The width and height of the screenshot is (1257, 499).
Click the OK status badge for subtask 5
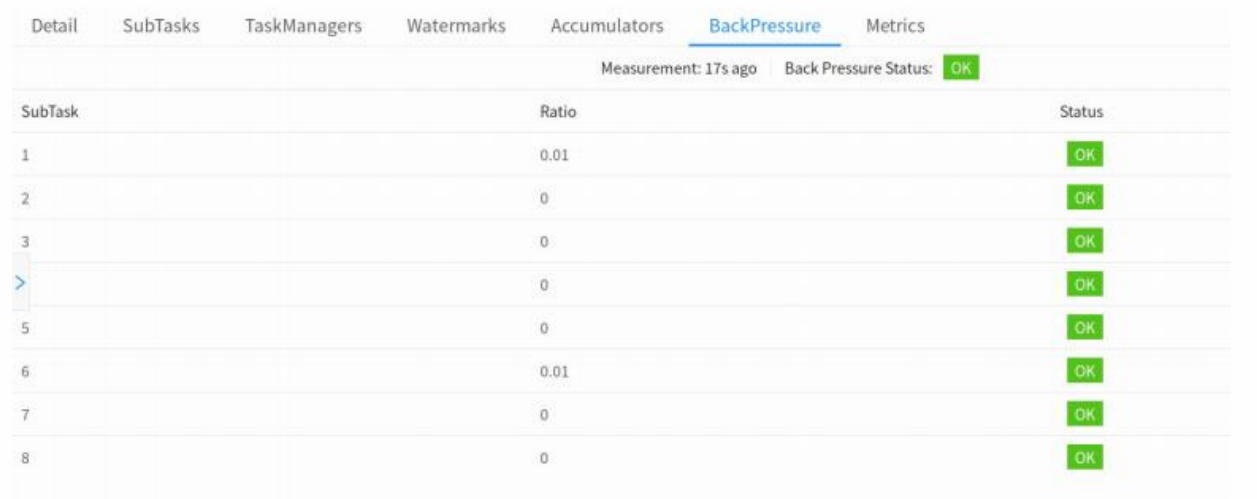point(1081,327)
